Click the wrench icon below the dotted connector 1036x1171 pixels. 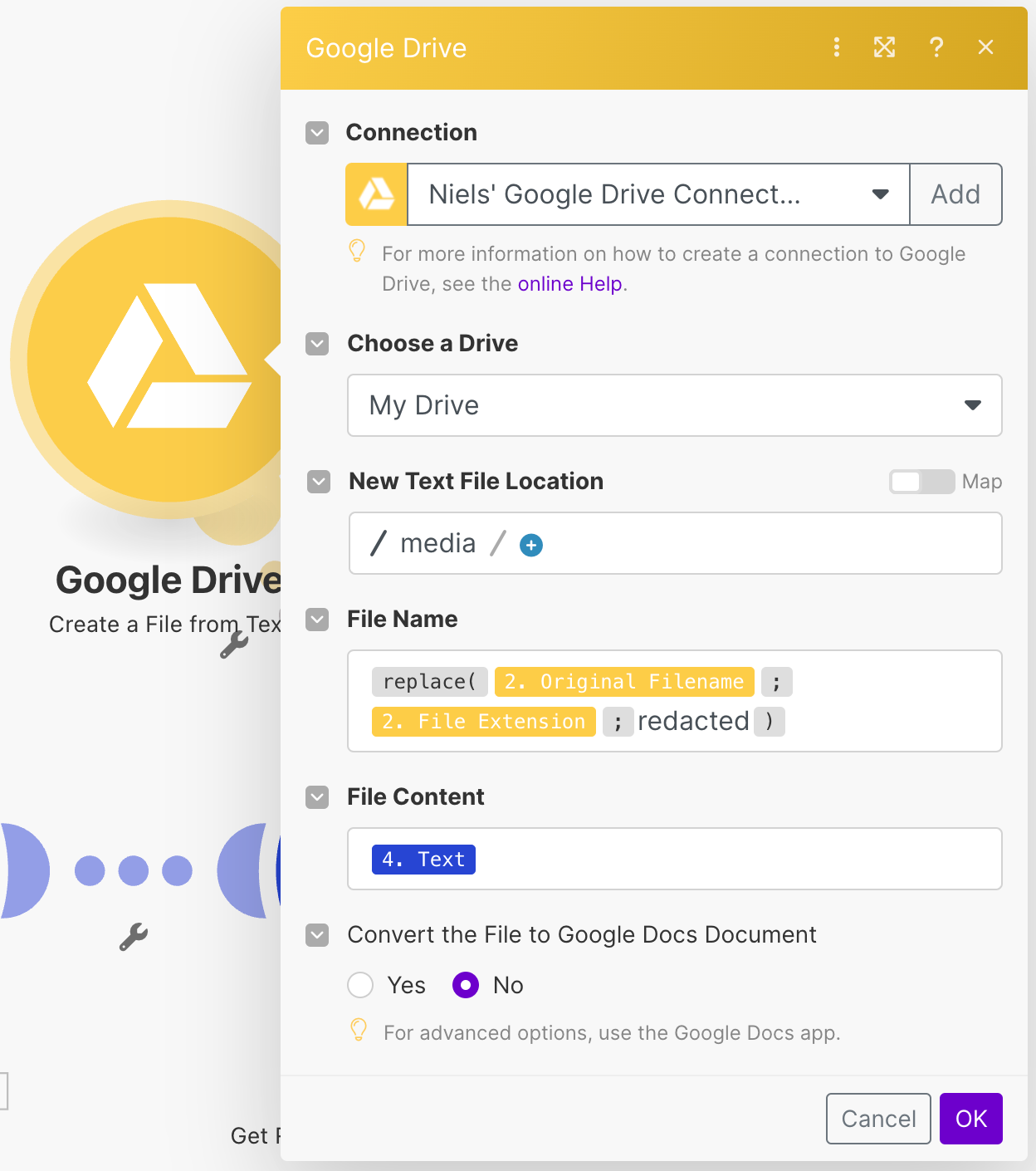134,937
